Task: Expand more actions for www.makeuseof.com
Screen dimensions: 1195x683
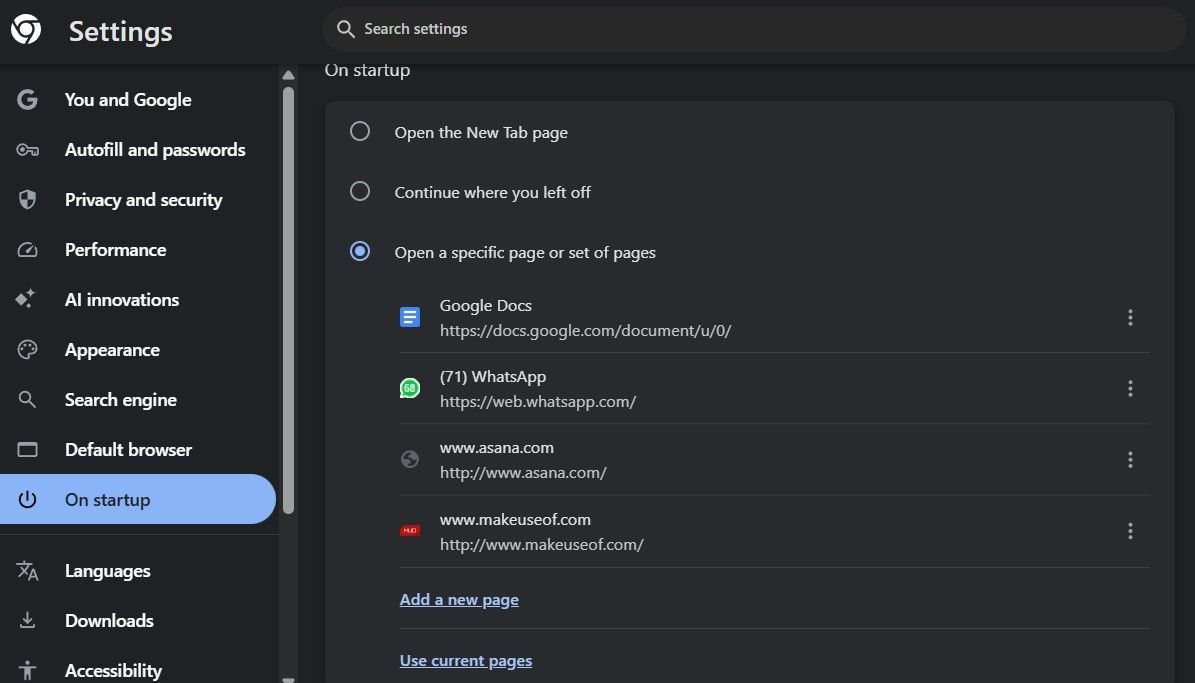Action: (x=1130, y=531)
